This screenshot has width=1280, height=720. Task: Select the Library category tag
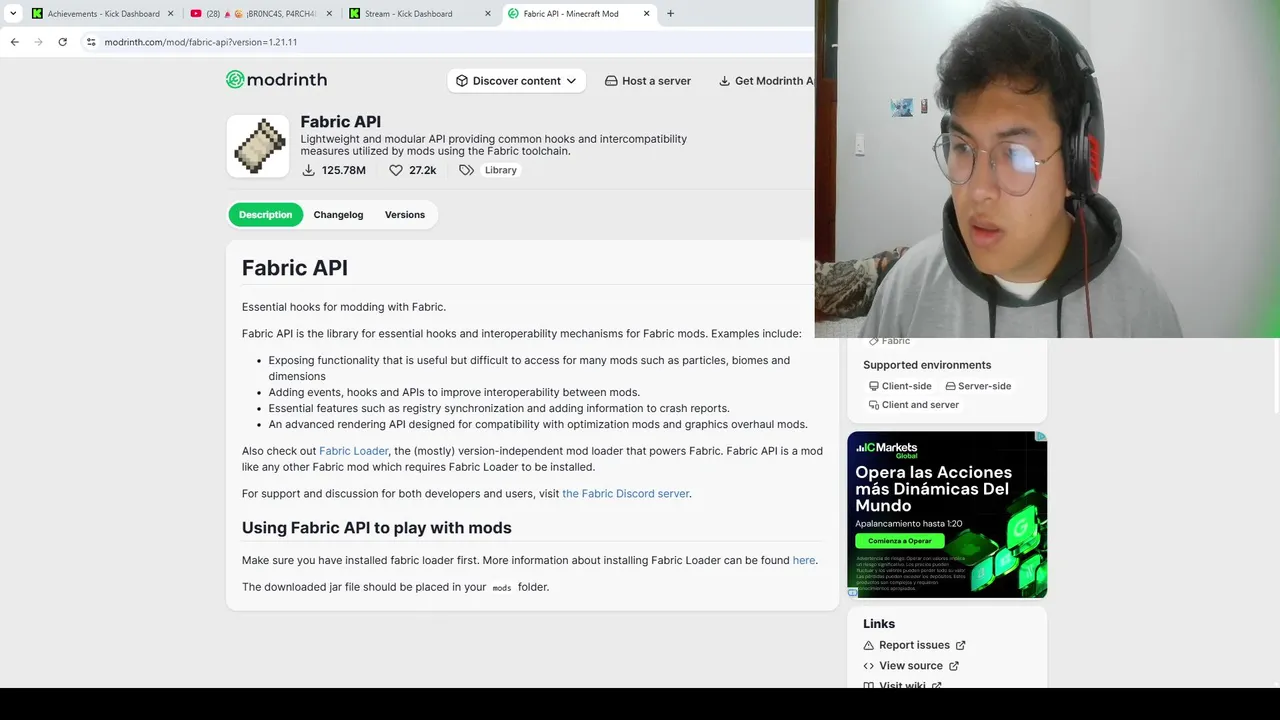tap(501, 170)
